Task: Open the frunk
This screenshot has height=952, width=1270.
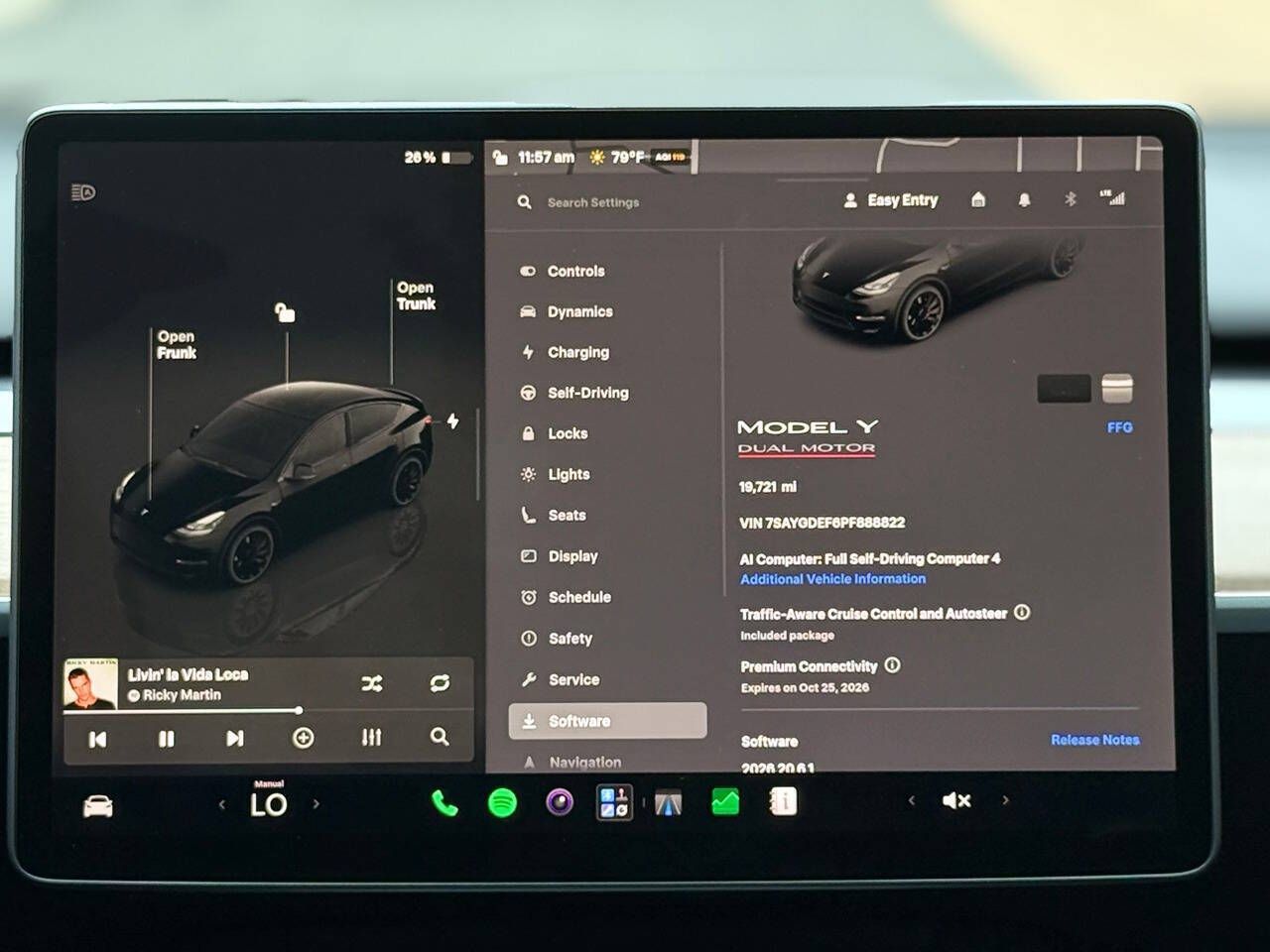Action: 176,344
